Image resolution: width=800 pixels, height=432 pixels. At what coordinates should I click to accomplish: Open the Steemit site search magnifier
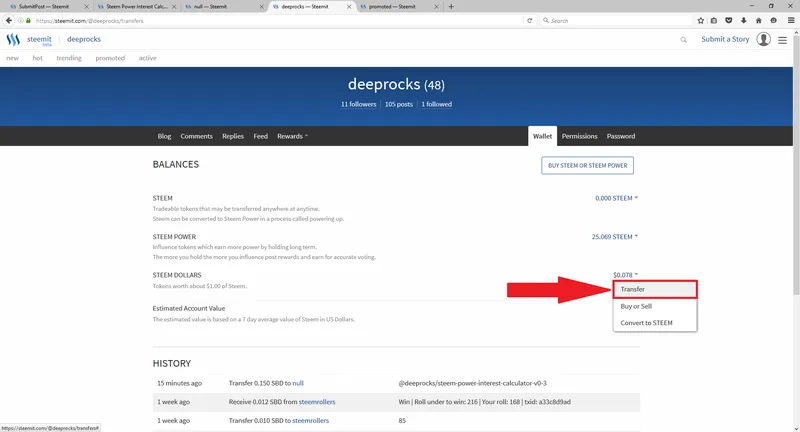tap(683, 40)
